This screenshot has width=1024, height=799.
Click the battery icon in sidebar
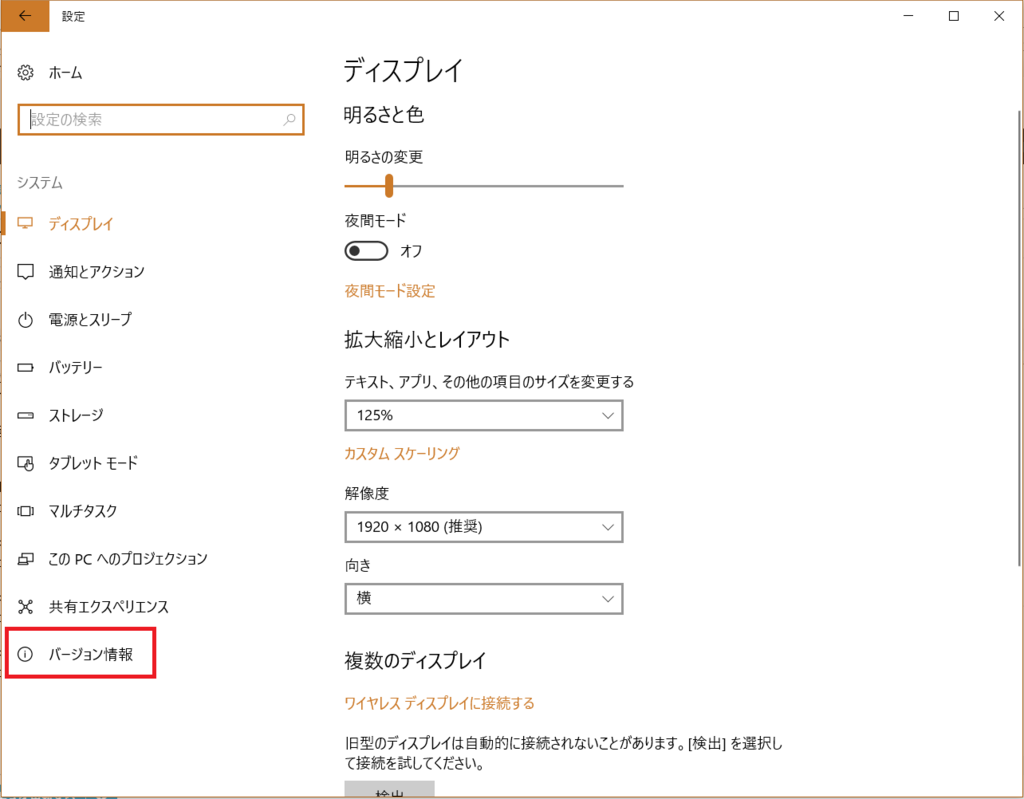pyautogui.click(x=25, y=367)
